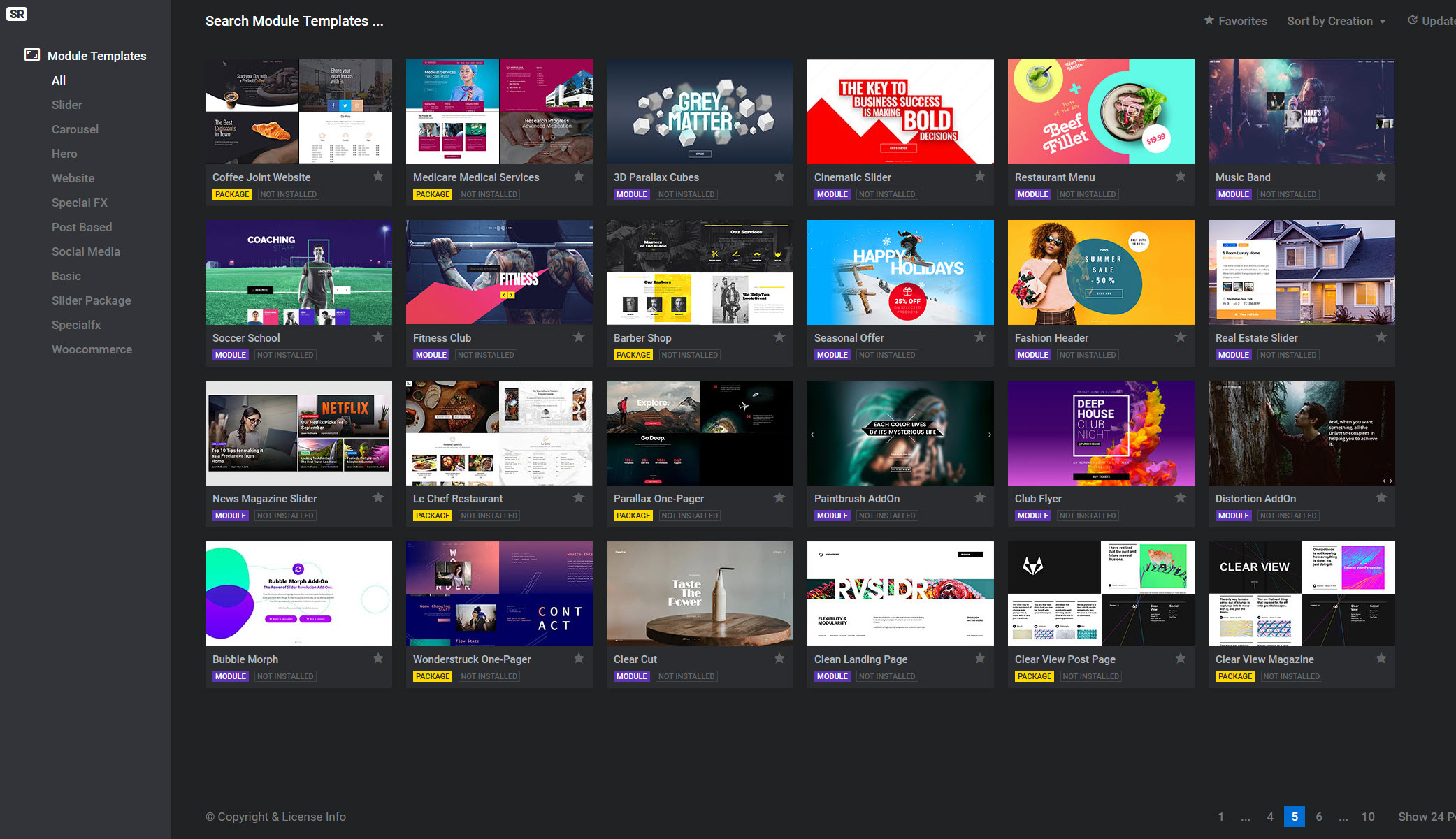The width and height of the screenshot is (1456, 839).
Task: Open Copyright & License Info link
Action: click(275, 817)
